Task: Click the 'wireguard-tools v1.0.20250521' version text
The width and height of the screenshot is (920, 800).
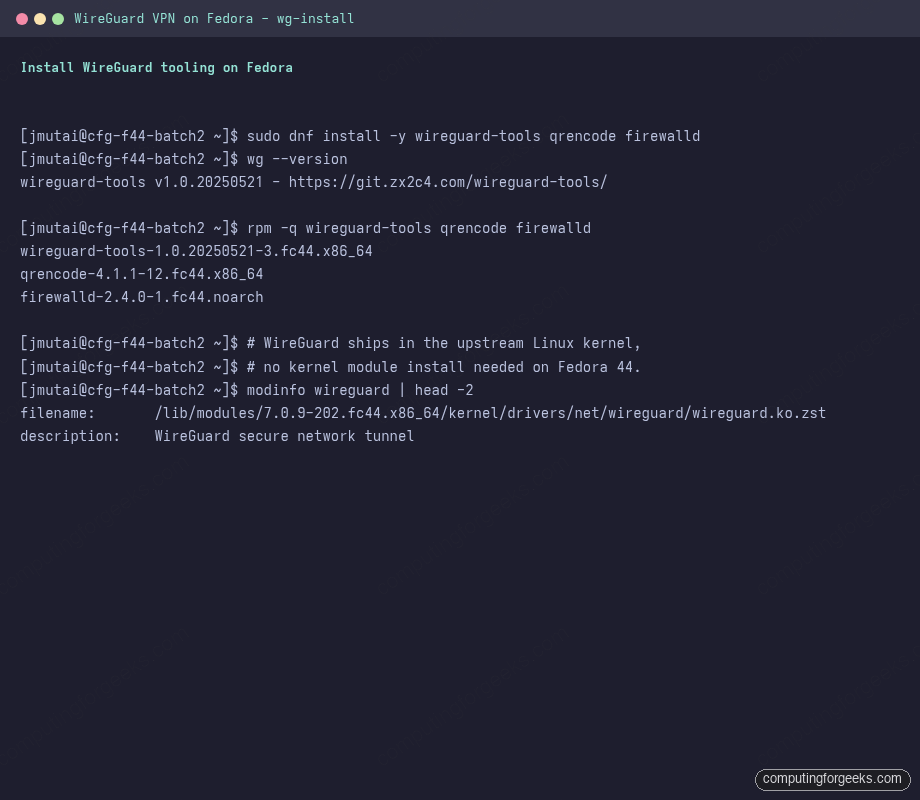Action: (141, 182)
